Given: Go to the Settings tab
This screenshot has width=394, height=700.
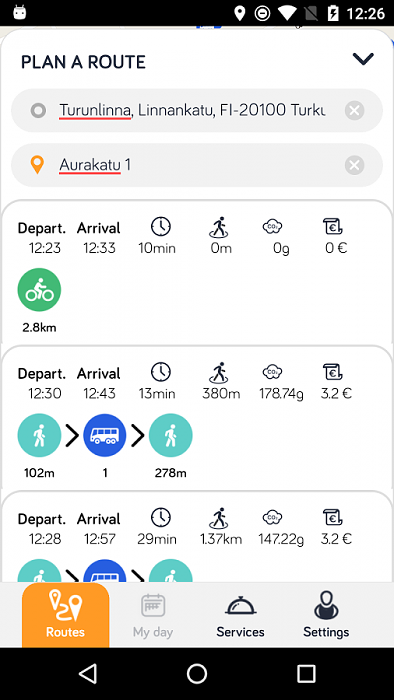Looking at the screenshot, I should coord(326,615).
